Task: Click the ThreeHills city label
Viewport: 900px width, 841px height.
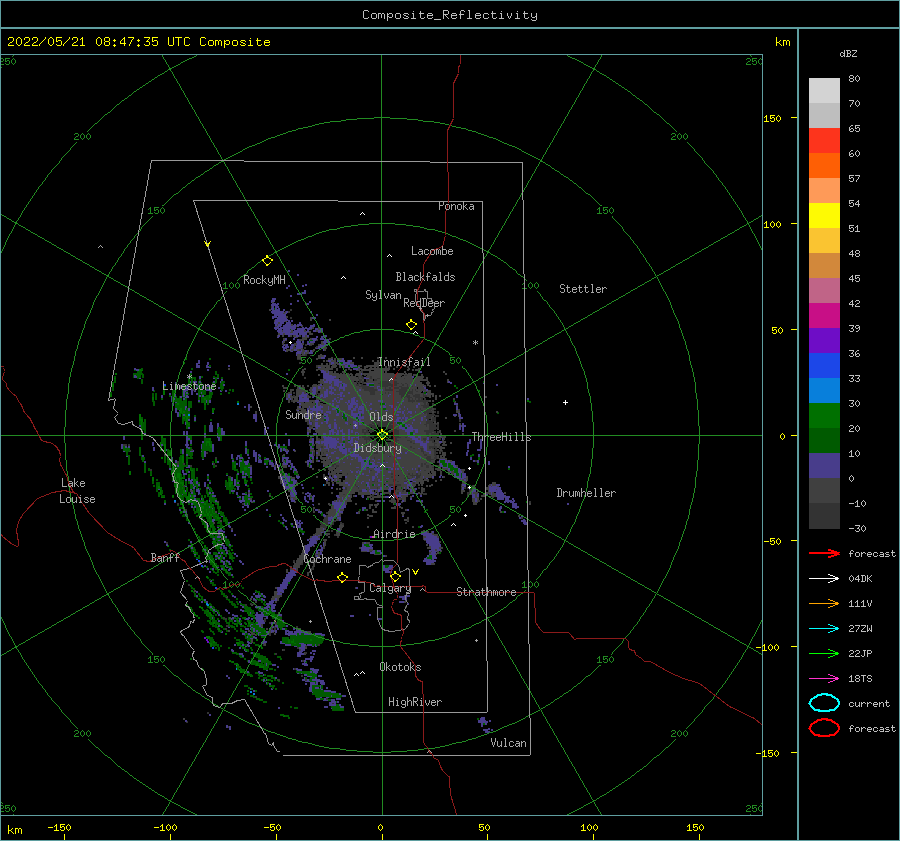Action: (x=502, y=437)
